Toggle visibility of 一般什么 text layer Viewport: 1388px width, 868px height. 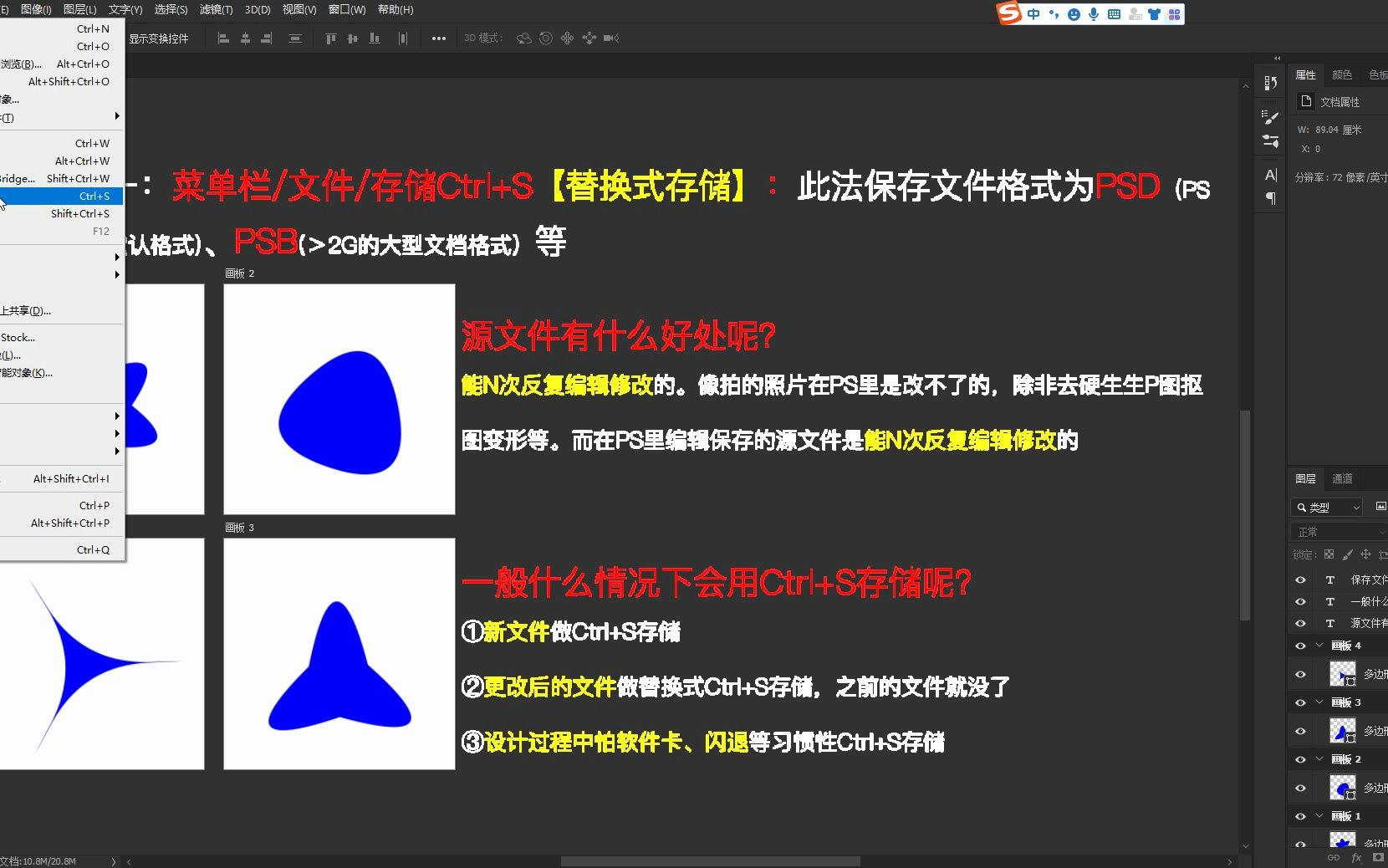tap(1300, 601)
